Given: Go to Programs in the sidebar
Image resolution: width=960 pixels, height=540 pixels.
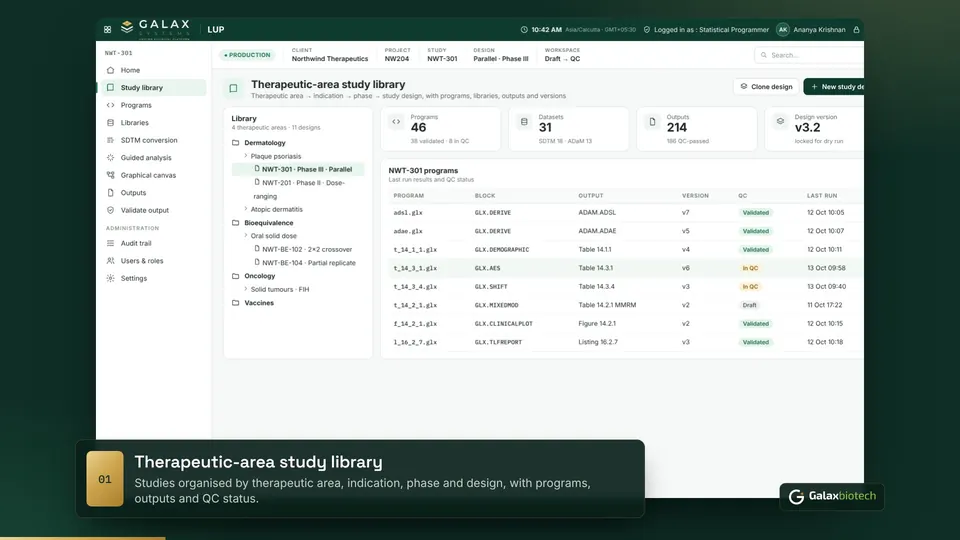Looking at the screenshot, I should pyautogui.click(x=153, y=105).
